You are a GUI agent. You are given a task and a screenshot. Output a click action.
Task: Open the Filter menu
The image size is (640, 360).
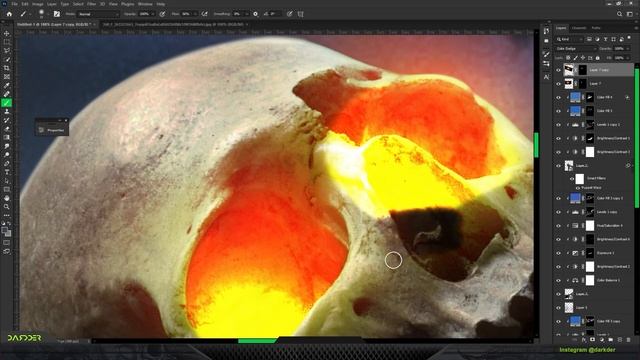click(91, 4)
